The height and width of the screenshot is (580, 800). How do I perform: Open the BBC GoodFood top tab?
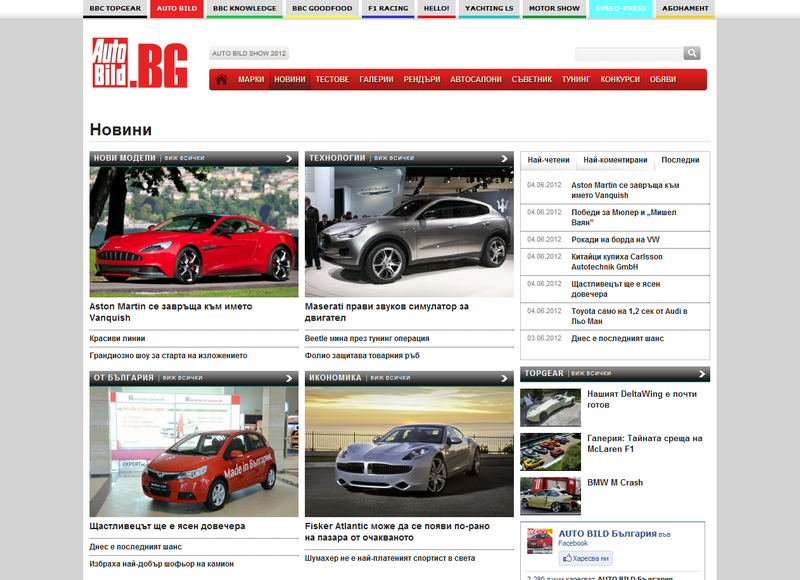click(x=322, y=9)
